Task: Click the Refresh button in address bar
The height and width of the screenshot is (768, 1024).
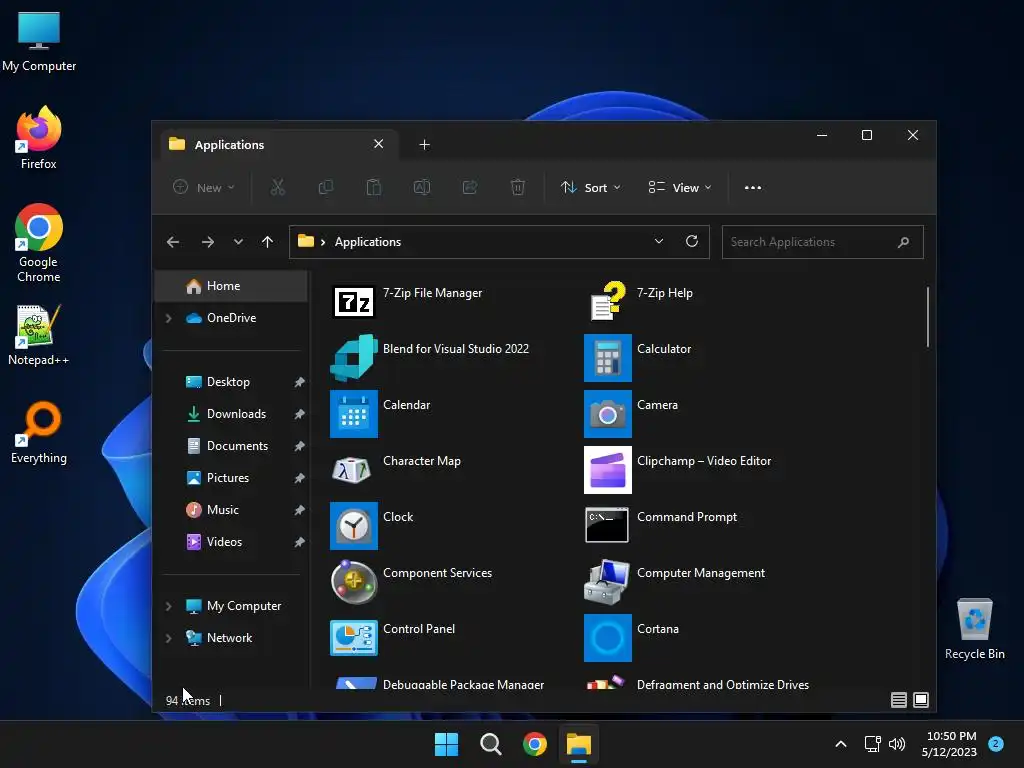Action: point(692,241)
